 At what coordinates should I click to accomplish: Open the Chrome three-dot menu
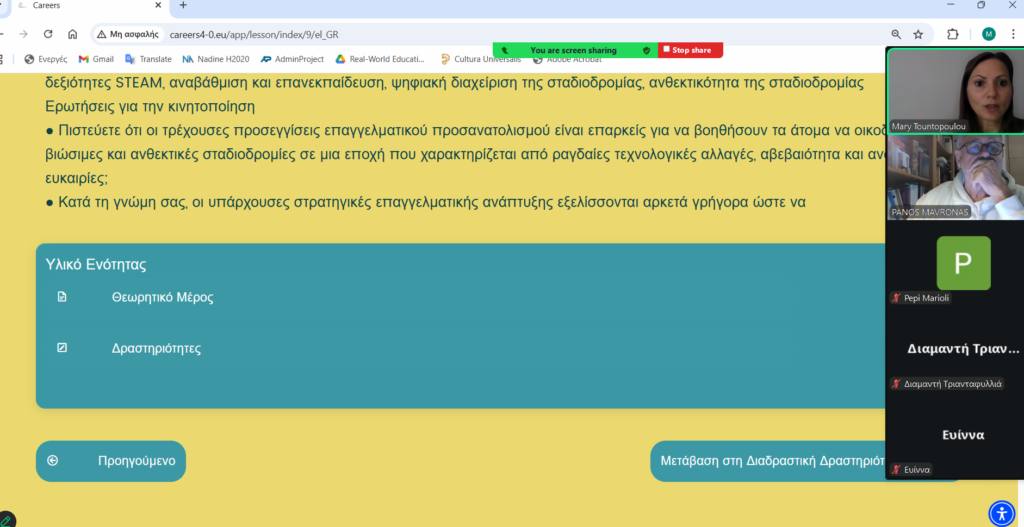pyautogui.click(x=1013, y=35)
